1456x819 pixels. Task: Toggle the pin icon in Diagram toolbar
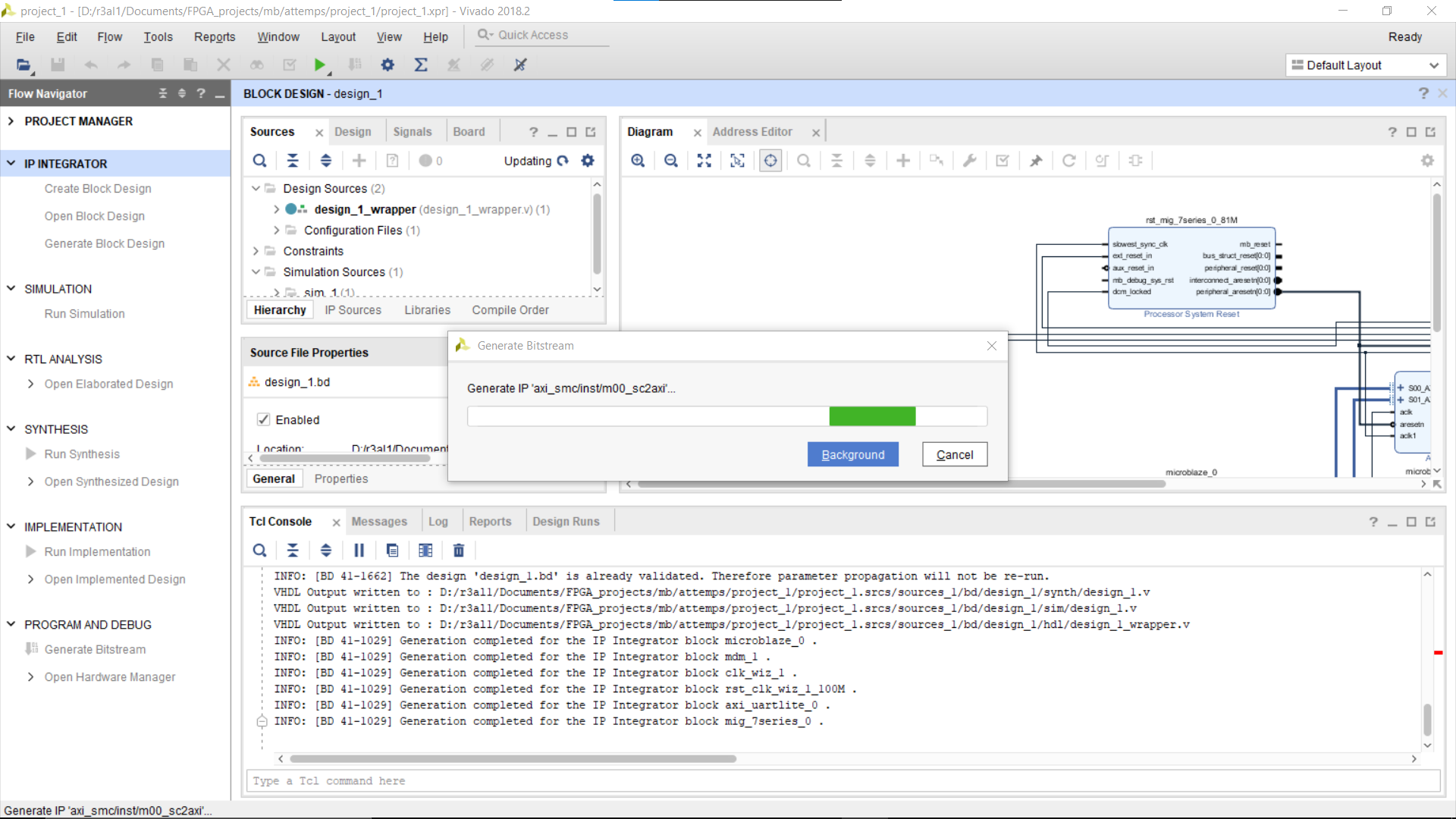pyautogui.click(x=1037, y=160)
